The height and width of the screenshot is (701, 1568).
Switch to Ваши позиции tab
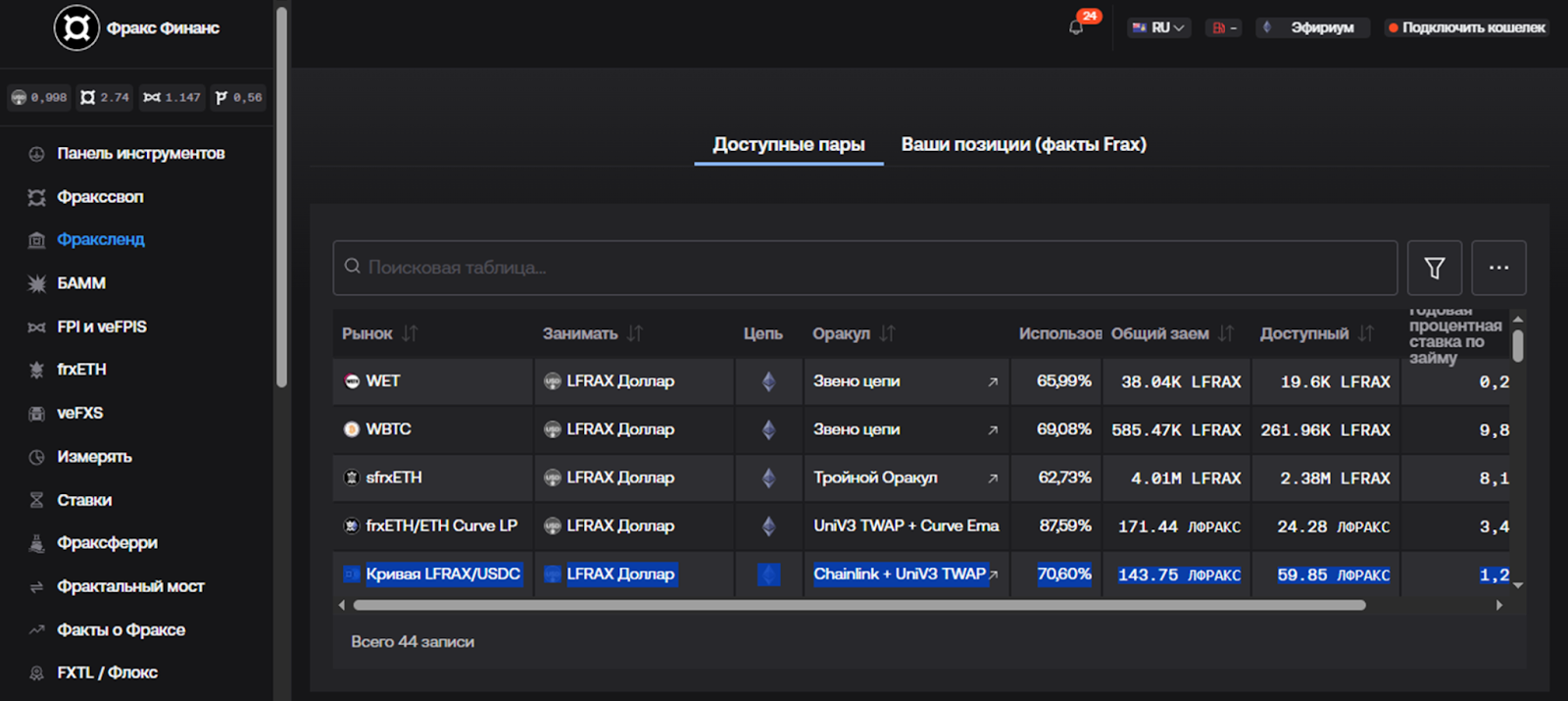pos(1023,144)
